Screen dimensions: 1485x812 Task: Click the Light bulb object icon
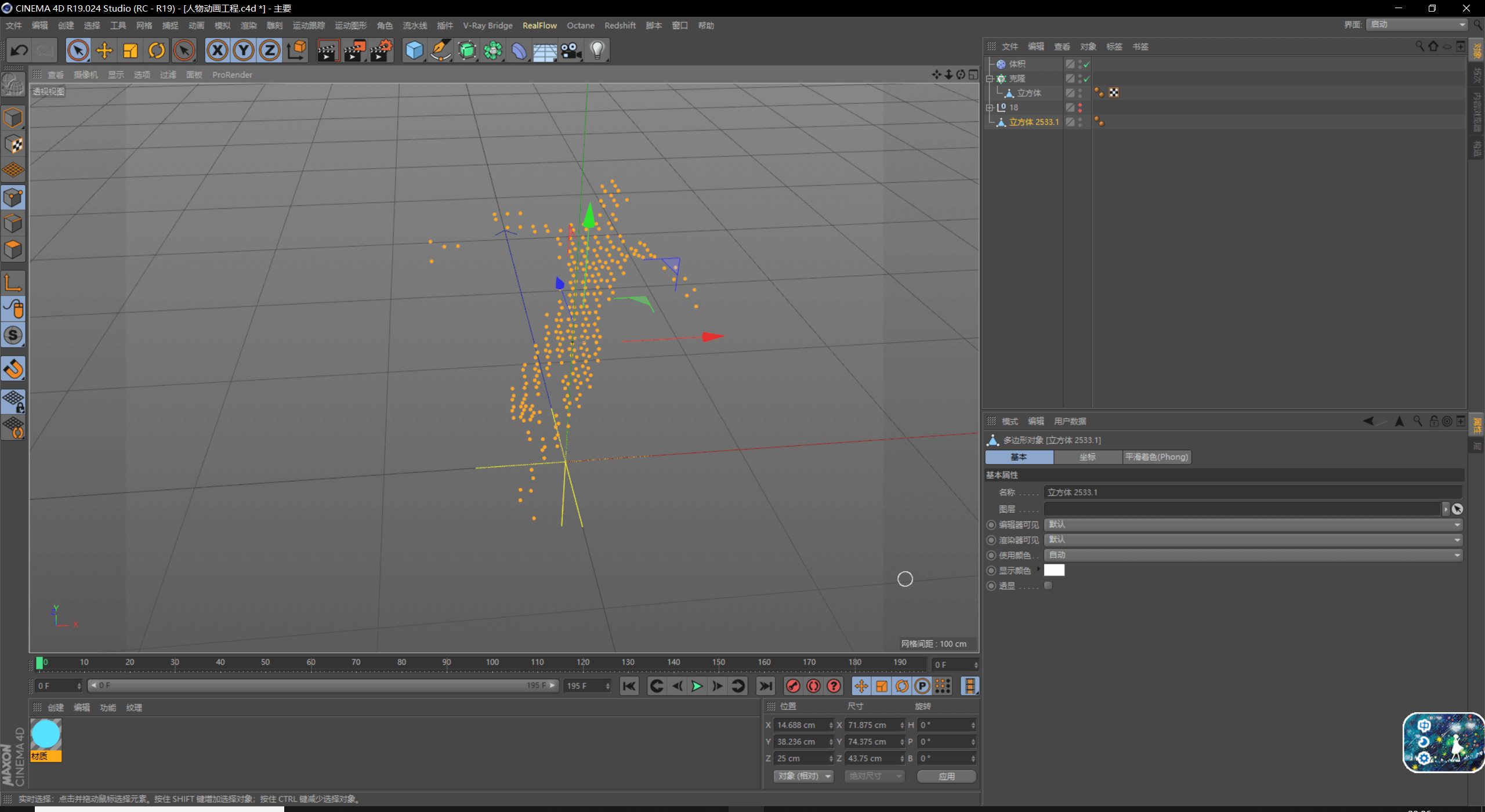pos(597,51)
